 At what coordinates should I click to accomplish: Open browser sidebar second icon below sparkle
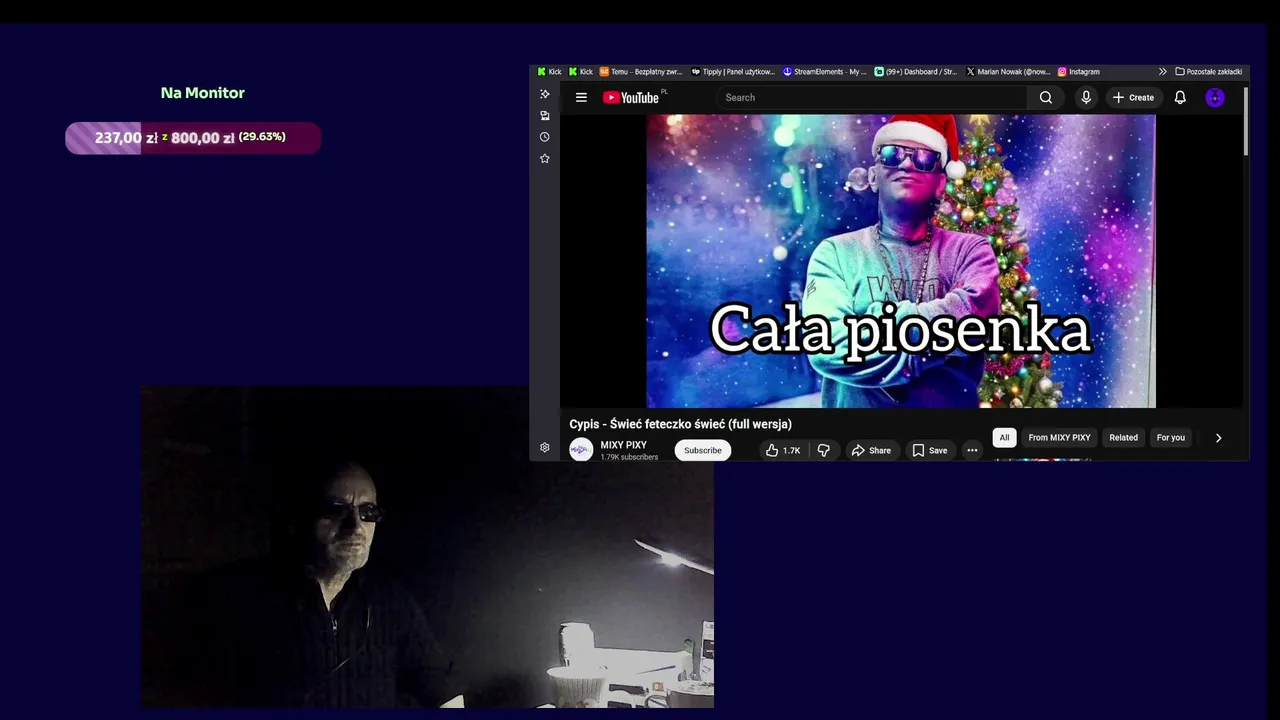545,115
